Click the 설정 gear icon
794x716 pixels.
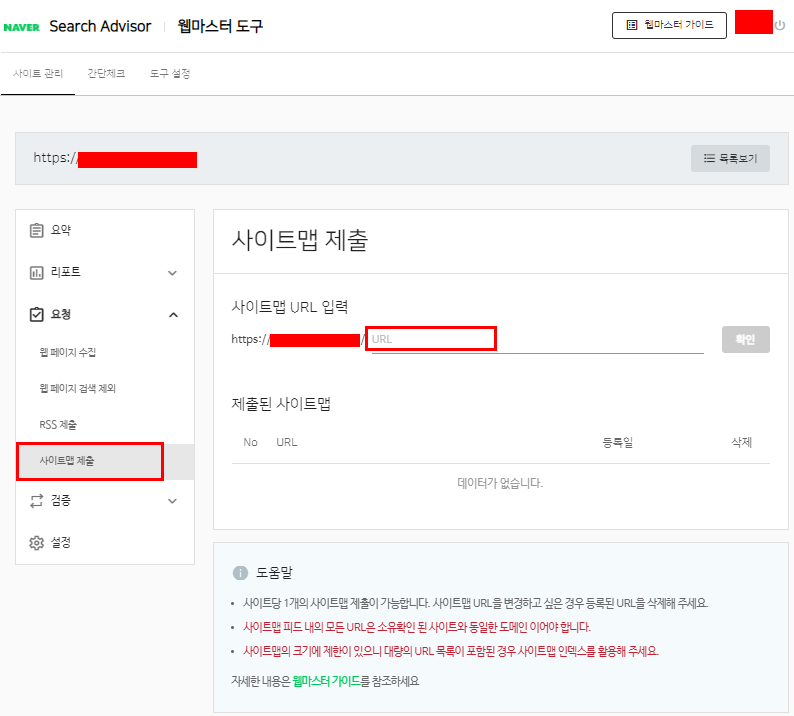tap(36, 543)
